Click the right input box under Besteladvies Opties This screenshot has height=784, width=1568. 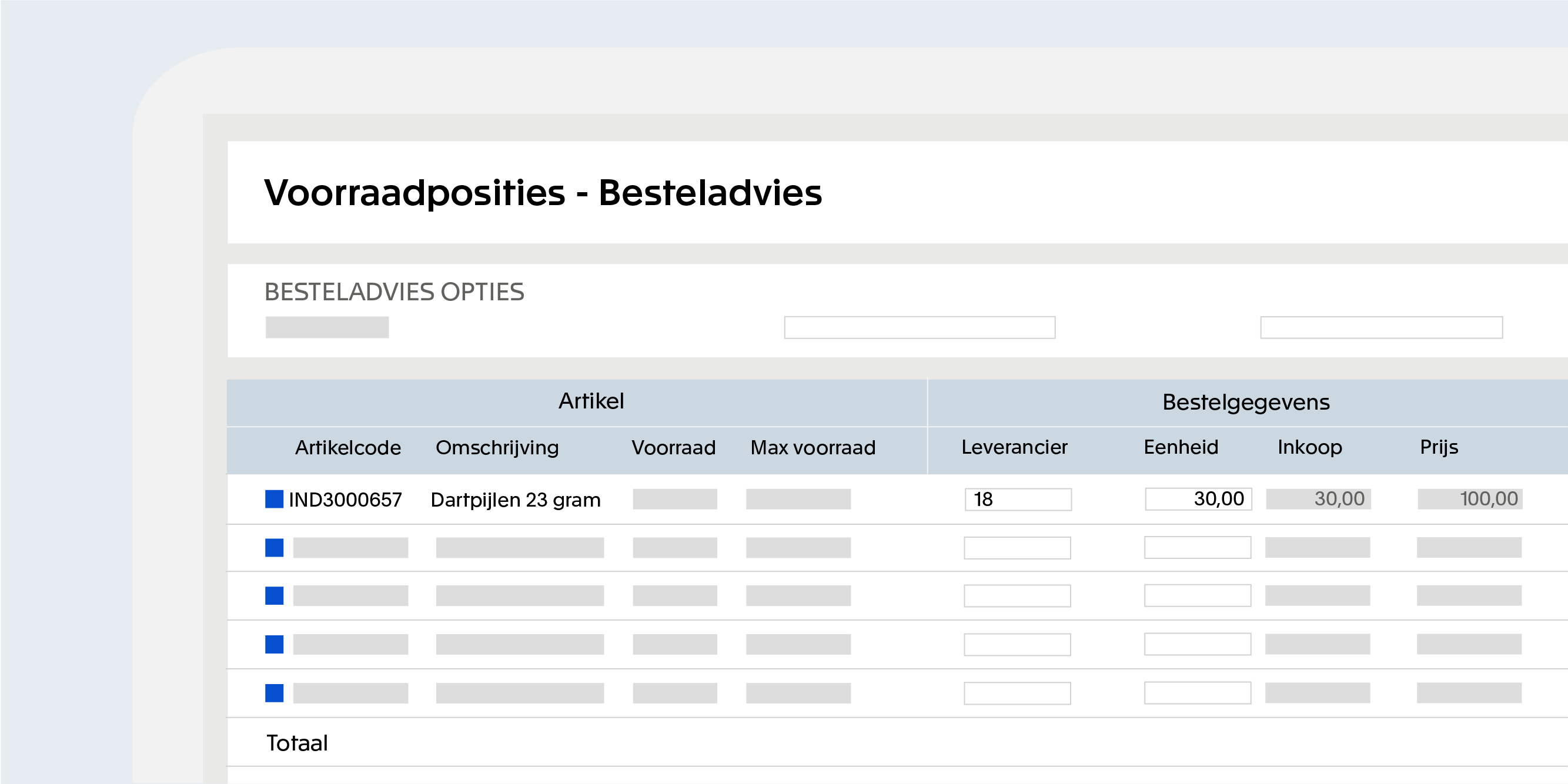[1381, 327]
